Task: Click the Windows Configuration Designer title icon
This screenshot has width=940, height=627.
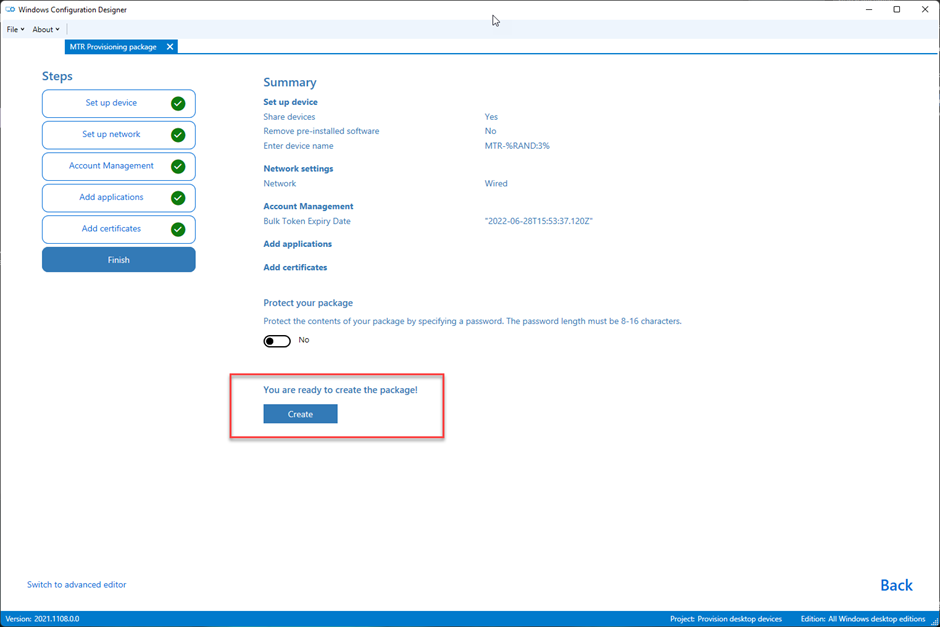Action: tap(10, 10)
